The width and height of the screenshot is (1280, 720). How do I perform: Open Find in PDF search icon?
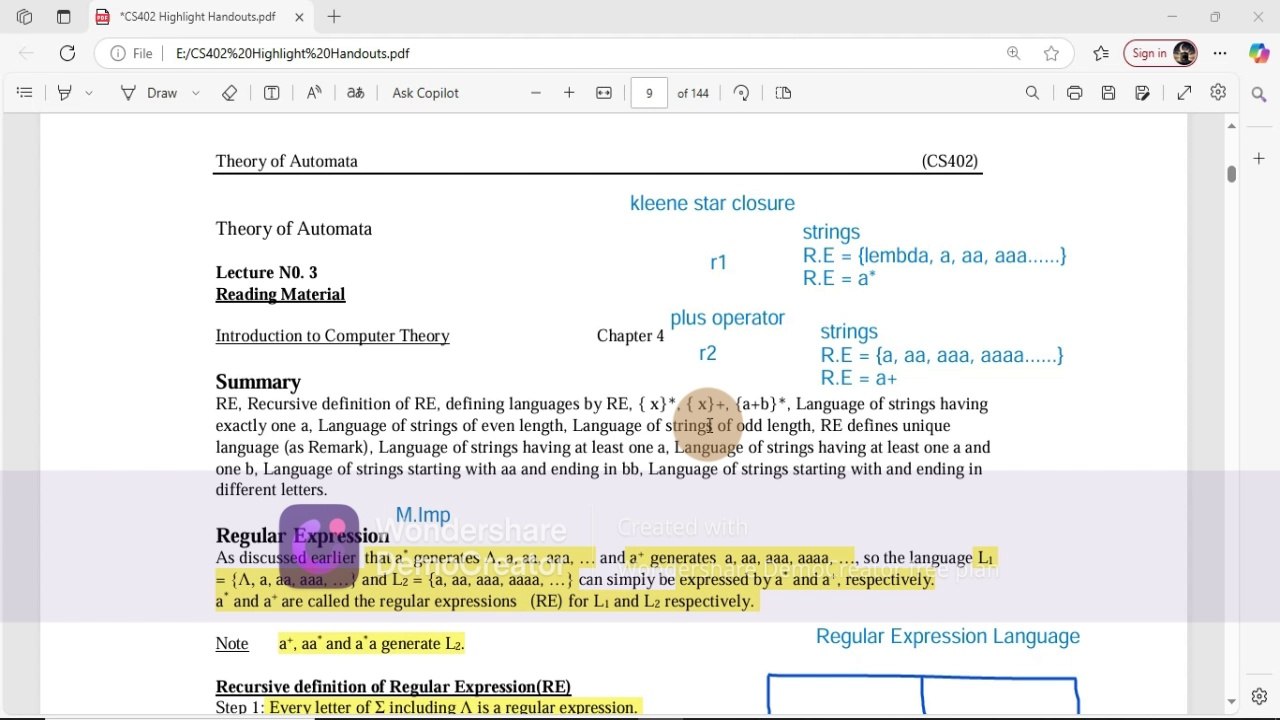1032,93
